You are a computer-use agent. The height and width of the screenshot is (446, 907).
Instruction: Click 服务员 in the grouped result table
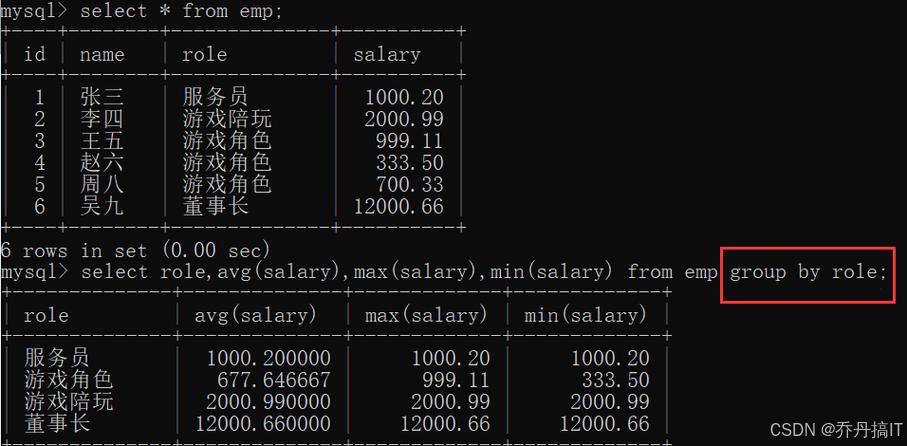pyautogui.click(x=57, y=357)
